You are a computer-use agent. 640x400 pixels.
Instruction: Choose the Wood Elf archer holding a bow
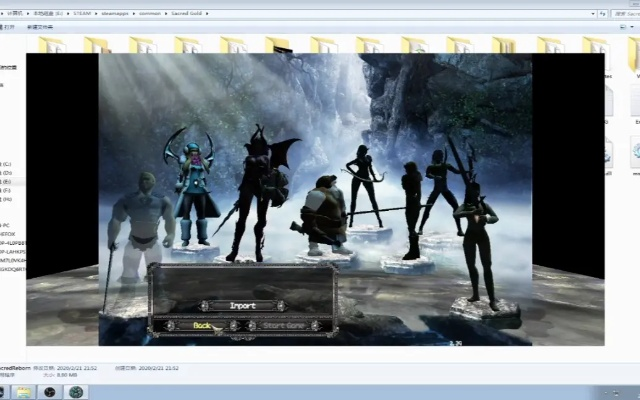tap(362, 185)
